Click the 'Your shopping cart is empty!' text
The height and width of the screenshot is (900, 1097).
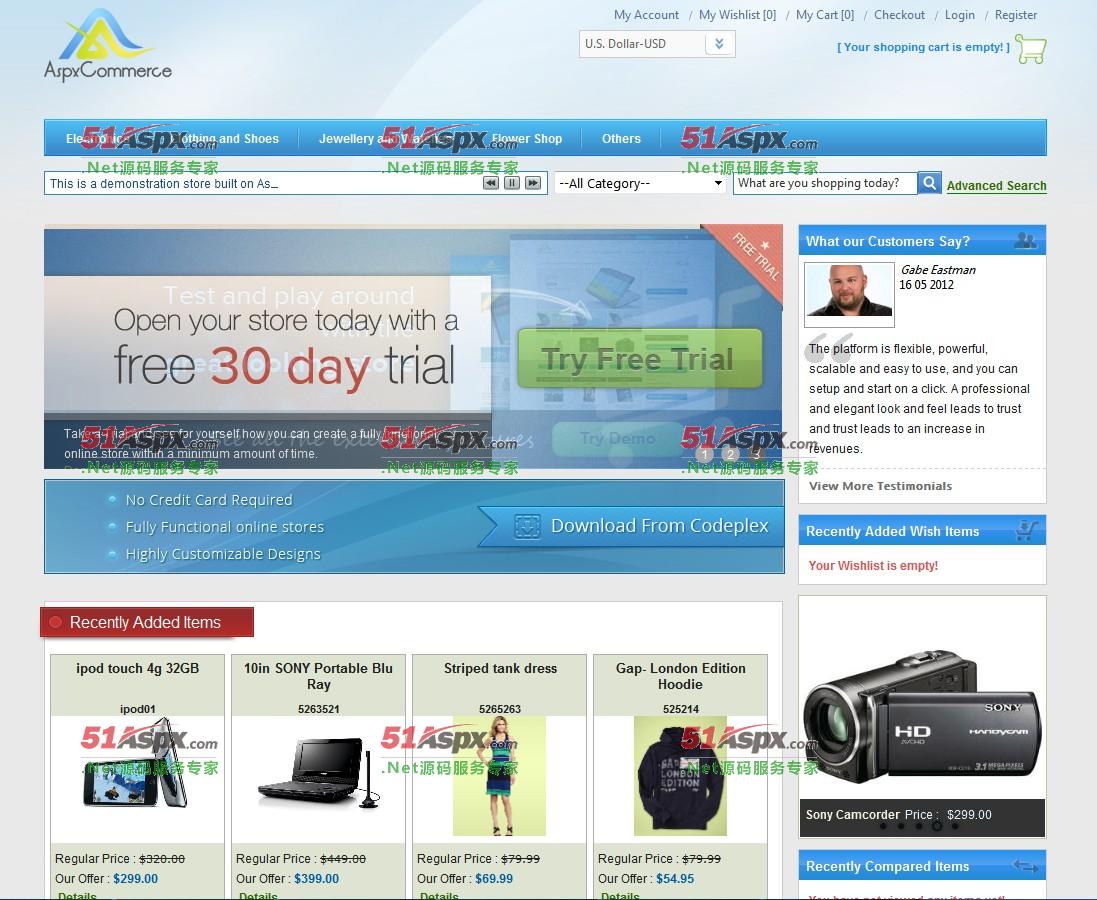point(923,47)
